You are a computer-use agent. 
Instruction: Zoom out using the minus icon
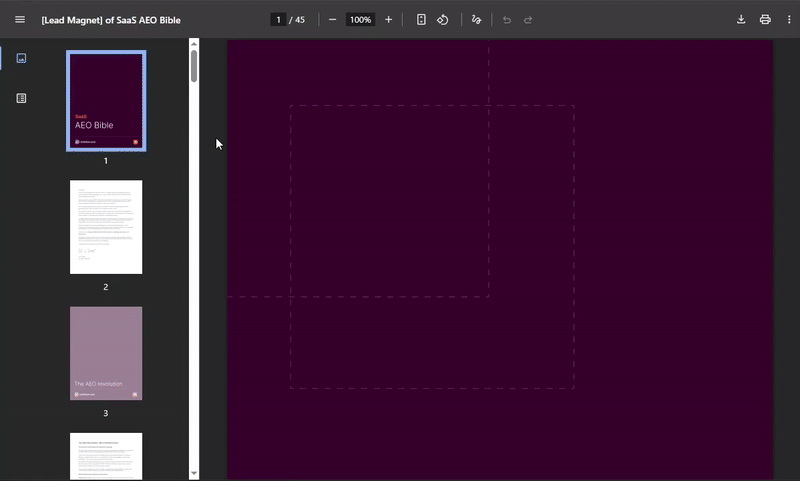coord(332,20)
